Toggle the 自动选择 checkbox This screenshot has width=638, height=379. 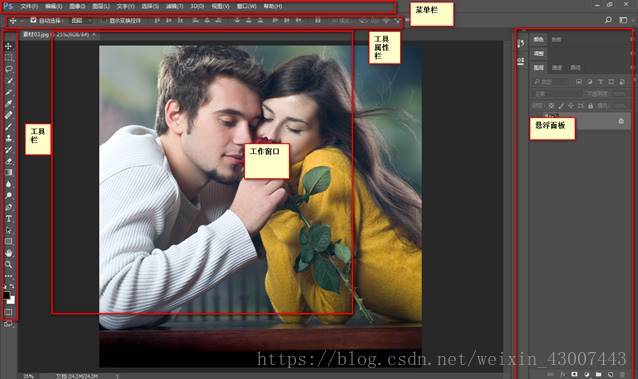pos(33,20)
